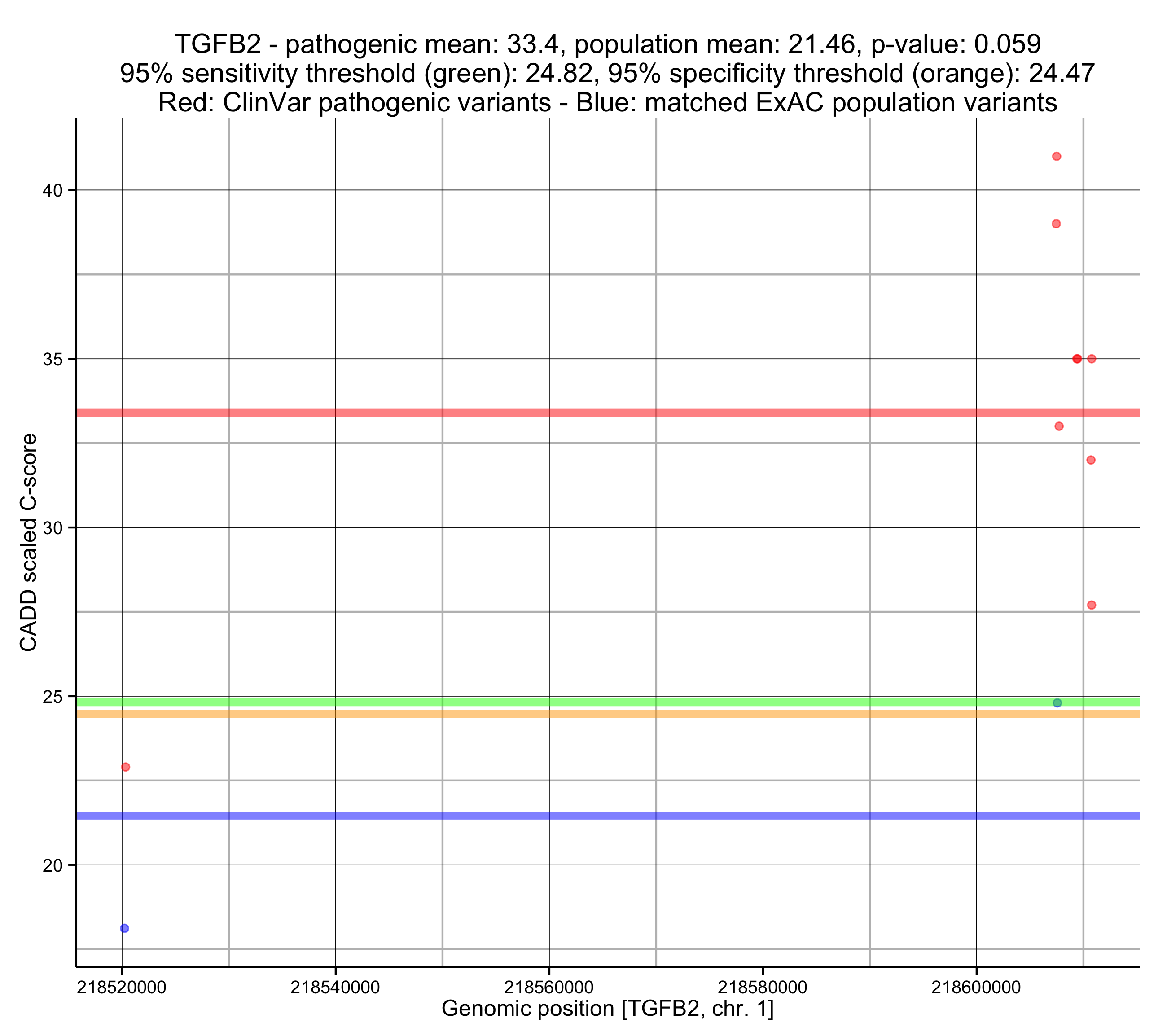Click the x-axis label 218560000
This screenshot has width=1167, height=1036.
click(x=548, y=988)
